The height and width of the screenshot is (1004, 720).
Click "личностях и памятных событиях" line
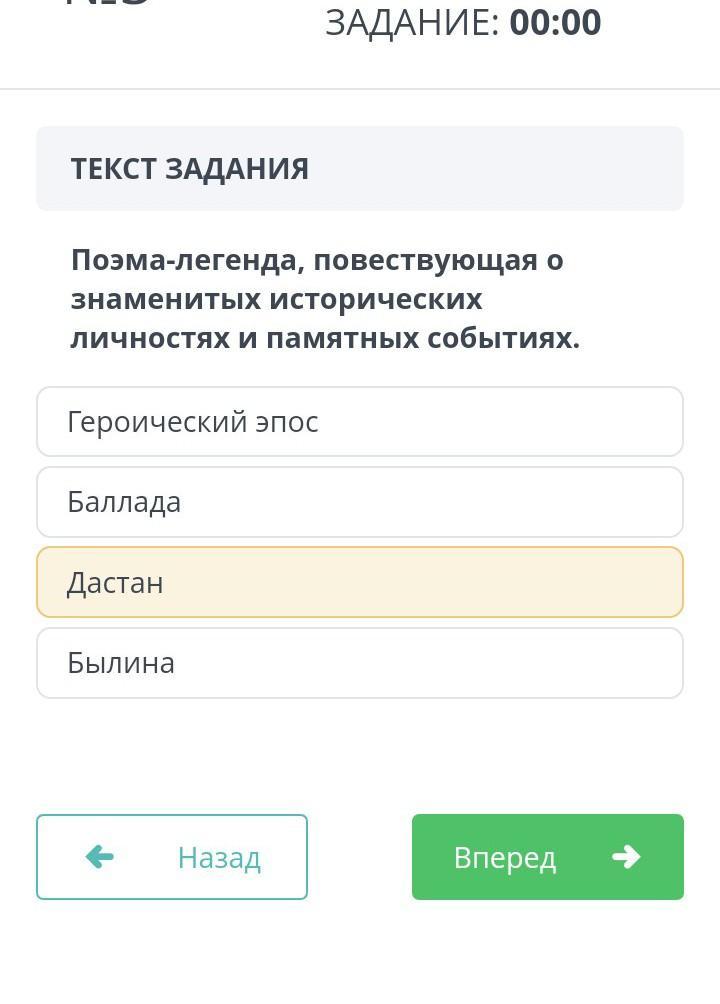pos(325,338)
